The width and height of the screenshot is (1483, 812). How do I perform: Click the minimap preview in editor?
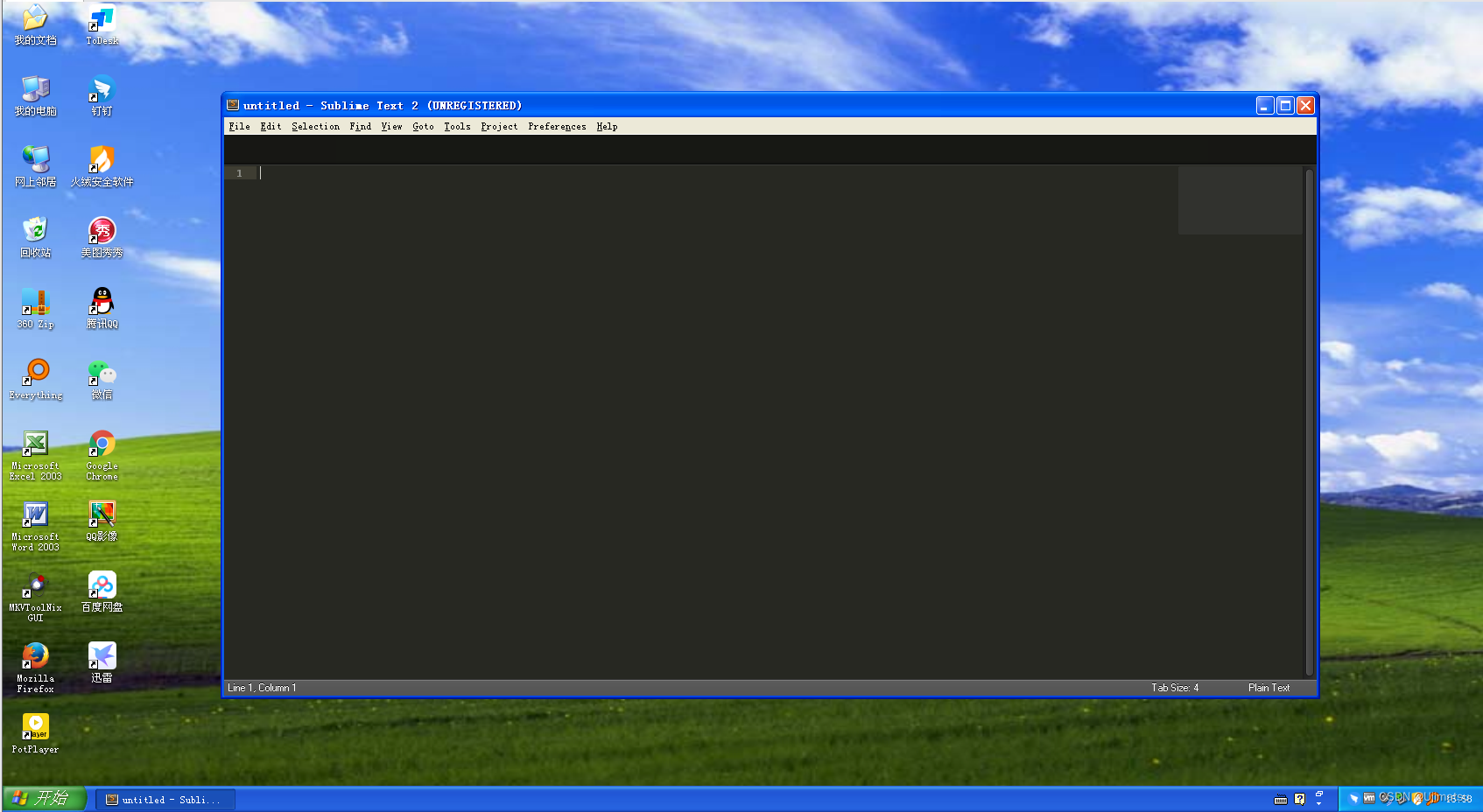tap(1240, 200)
